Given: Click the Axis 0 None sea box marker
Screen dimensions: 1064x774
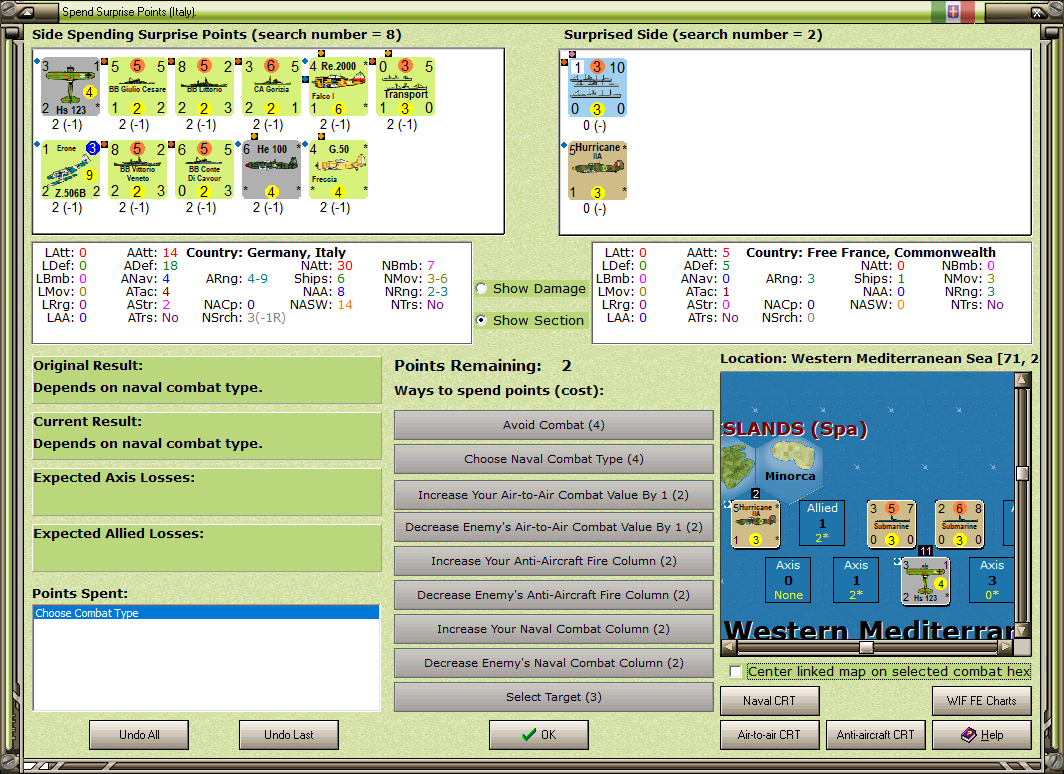Looking at the screenshot, I should tap(788, 579).
